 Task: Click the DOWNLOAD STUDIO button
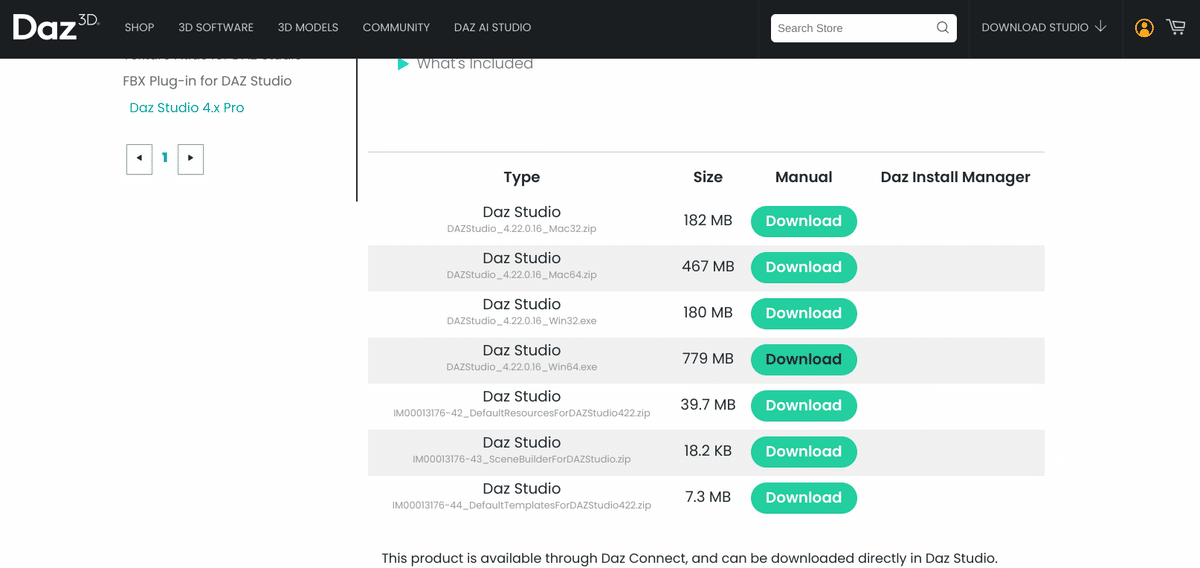pyautogui.click(x=1044, y=28)
